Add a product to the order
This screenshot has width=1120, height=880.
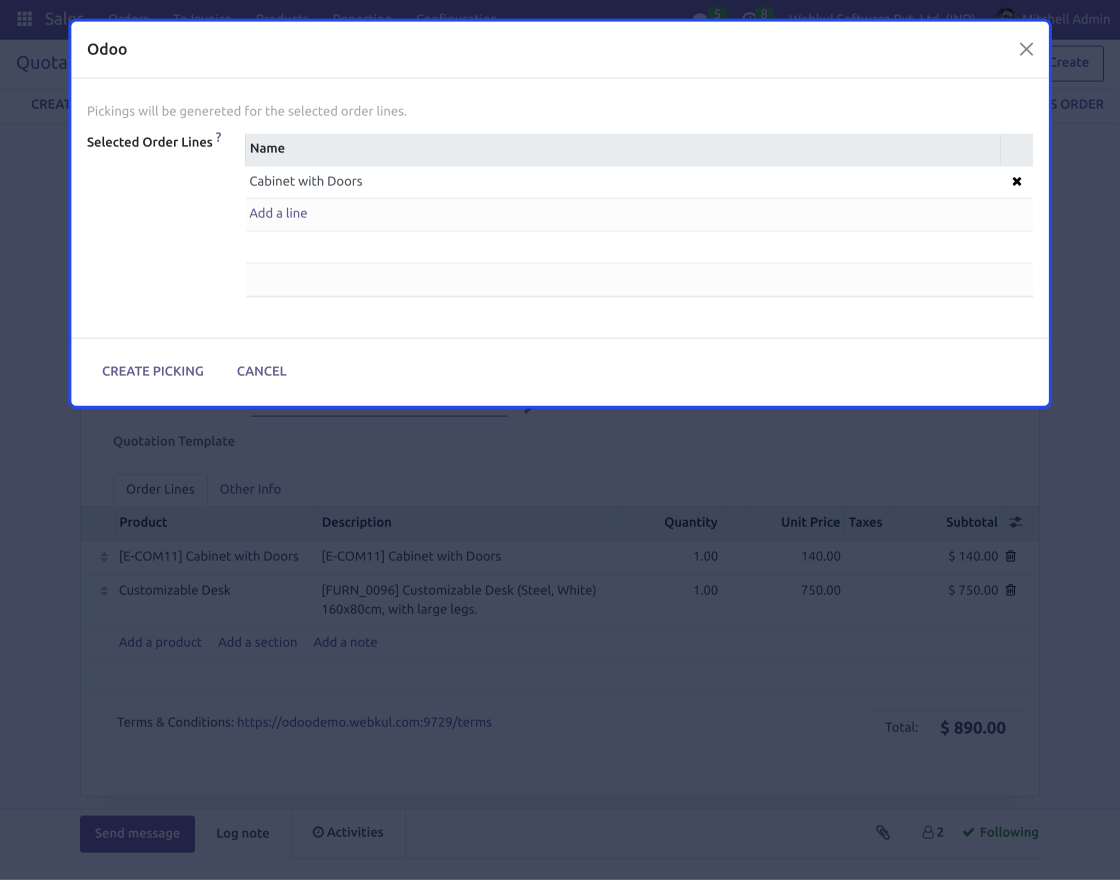click(x=160, y=642)
